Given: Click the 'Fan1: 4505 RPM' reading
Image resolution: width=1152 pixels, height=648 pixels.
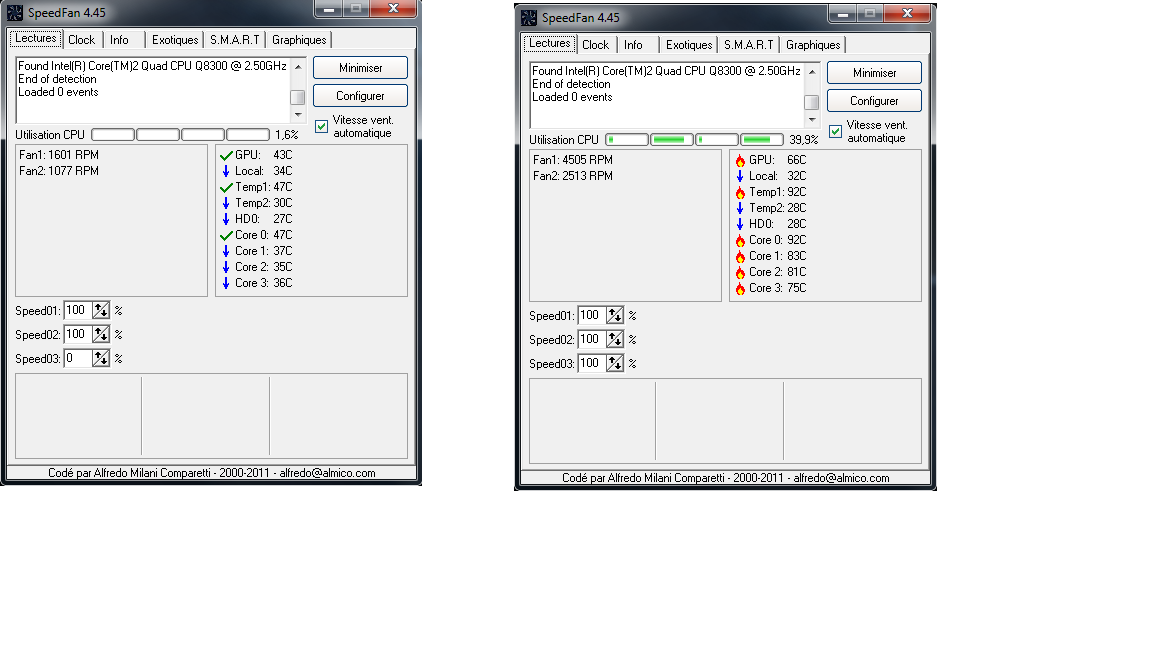Looking at the screenshot, I should 573,160.
